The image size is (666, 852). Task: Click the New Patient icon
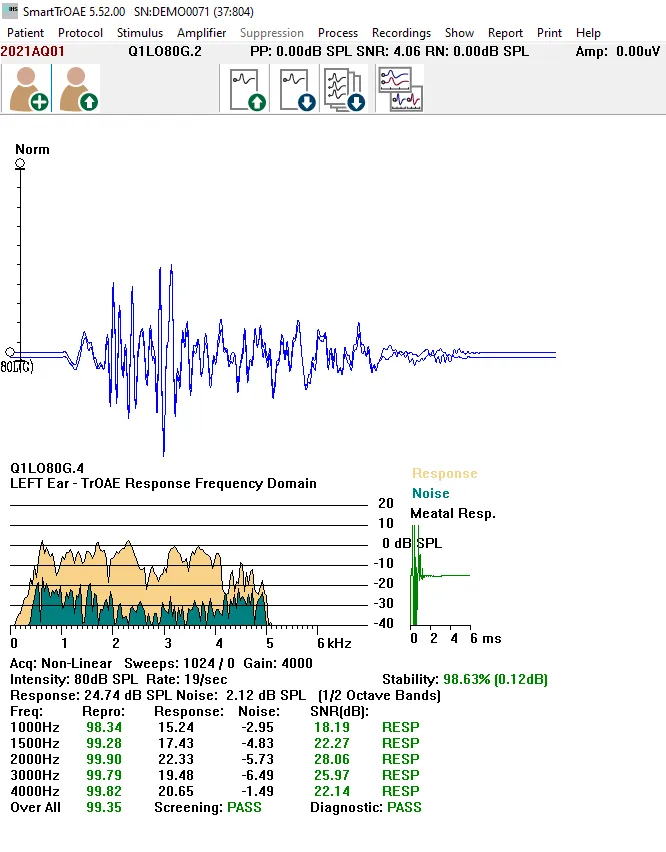tap(27, 89)
